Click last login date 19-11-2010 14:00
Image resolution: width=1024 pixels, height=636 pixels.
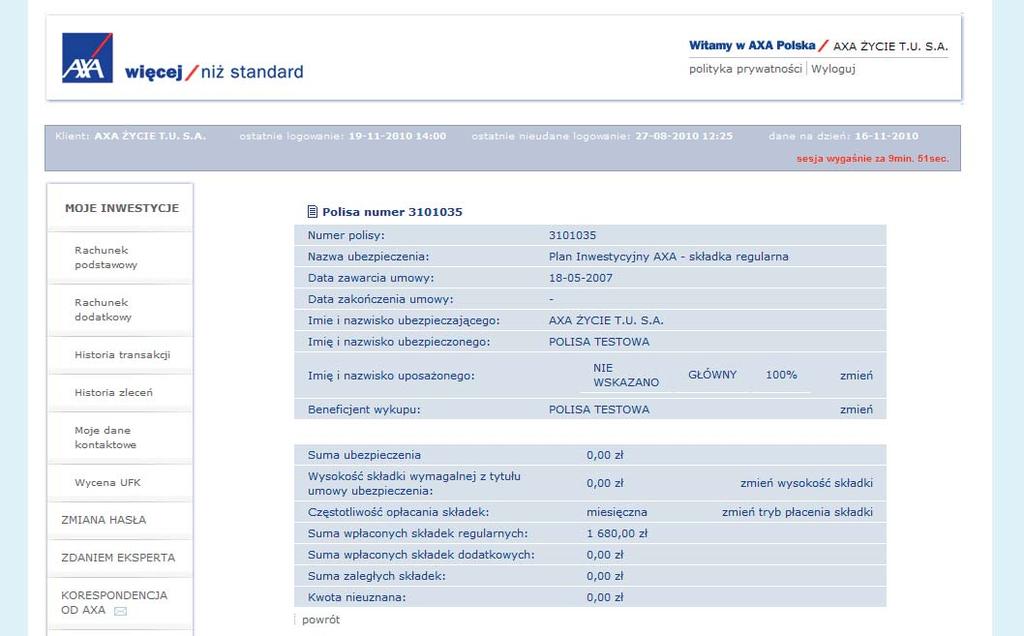tap(397, 136)
